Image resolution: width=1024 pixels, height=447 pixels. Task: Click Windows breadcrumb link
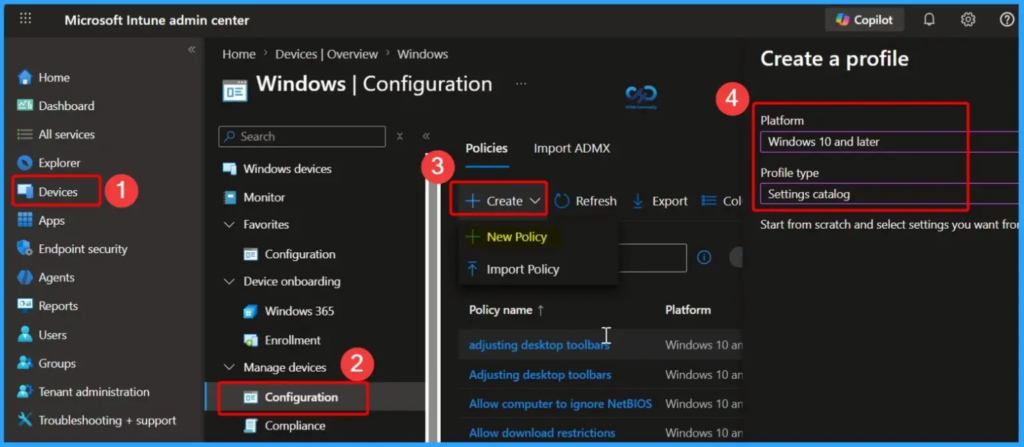423,54
